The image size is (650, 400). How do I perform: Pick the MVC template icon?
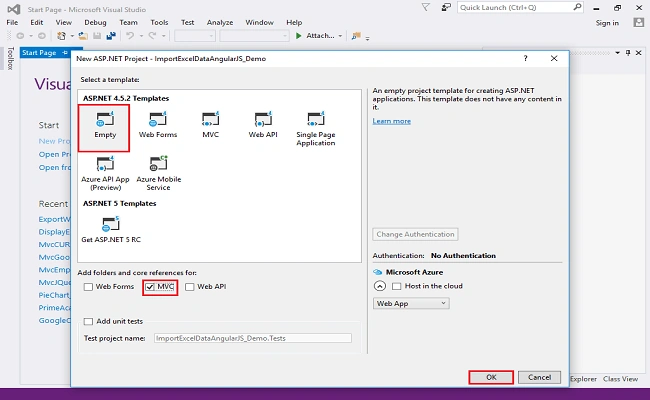coord(210,119)
